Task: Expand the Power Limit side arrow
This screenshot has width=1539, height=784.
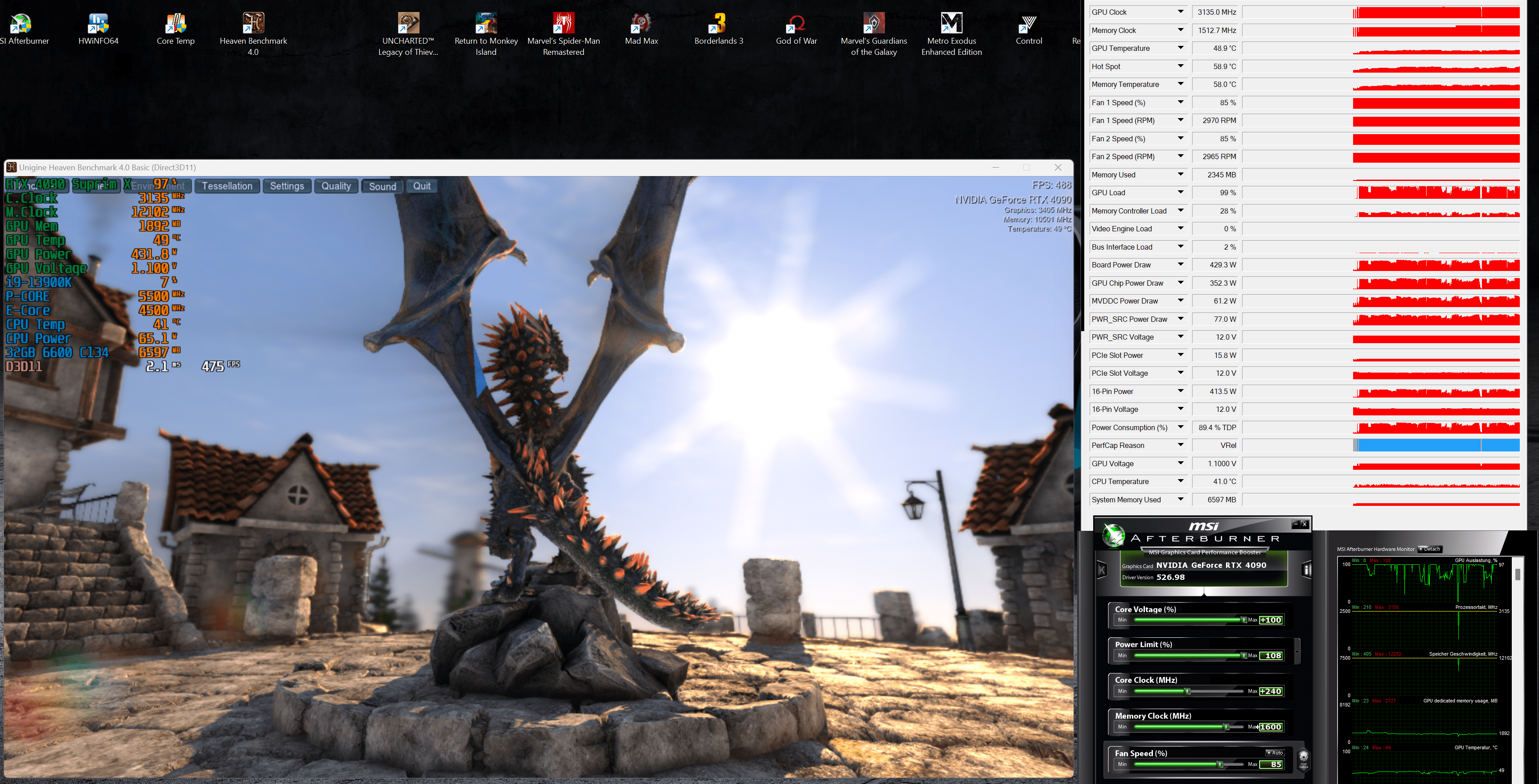Action: click(x=1297, y=651)
